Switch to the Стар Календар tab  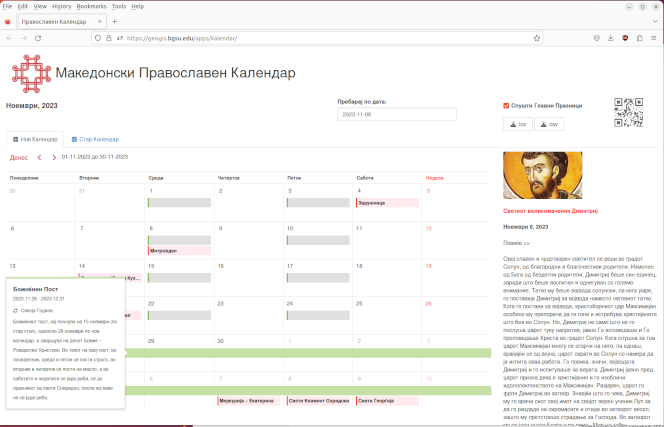[x=94, y=139]
